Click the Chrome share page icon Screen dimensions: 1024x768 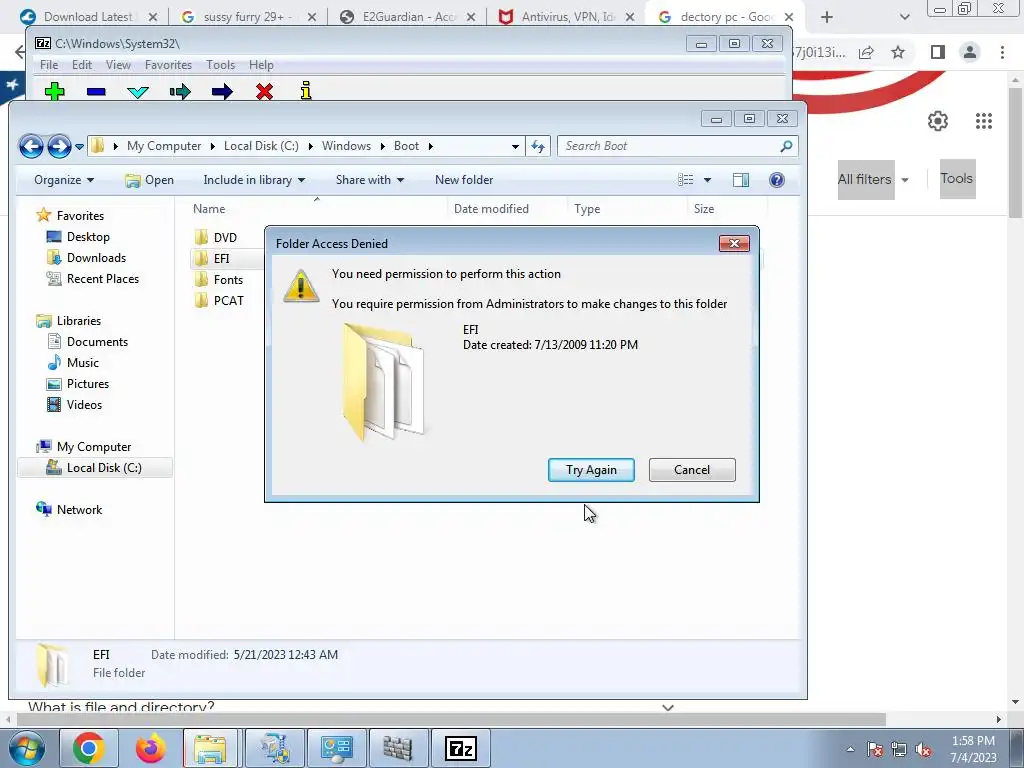pos(867,52)
